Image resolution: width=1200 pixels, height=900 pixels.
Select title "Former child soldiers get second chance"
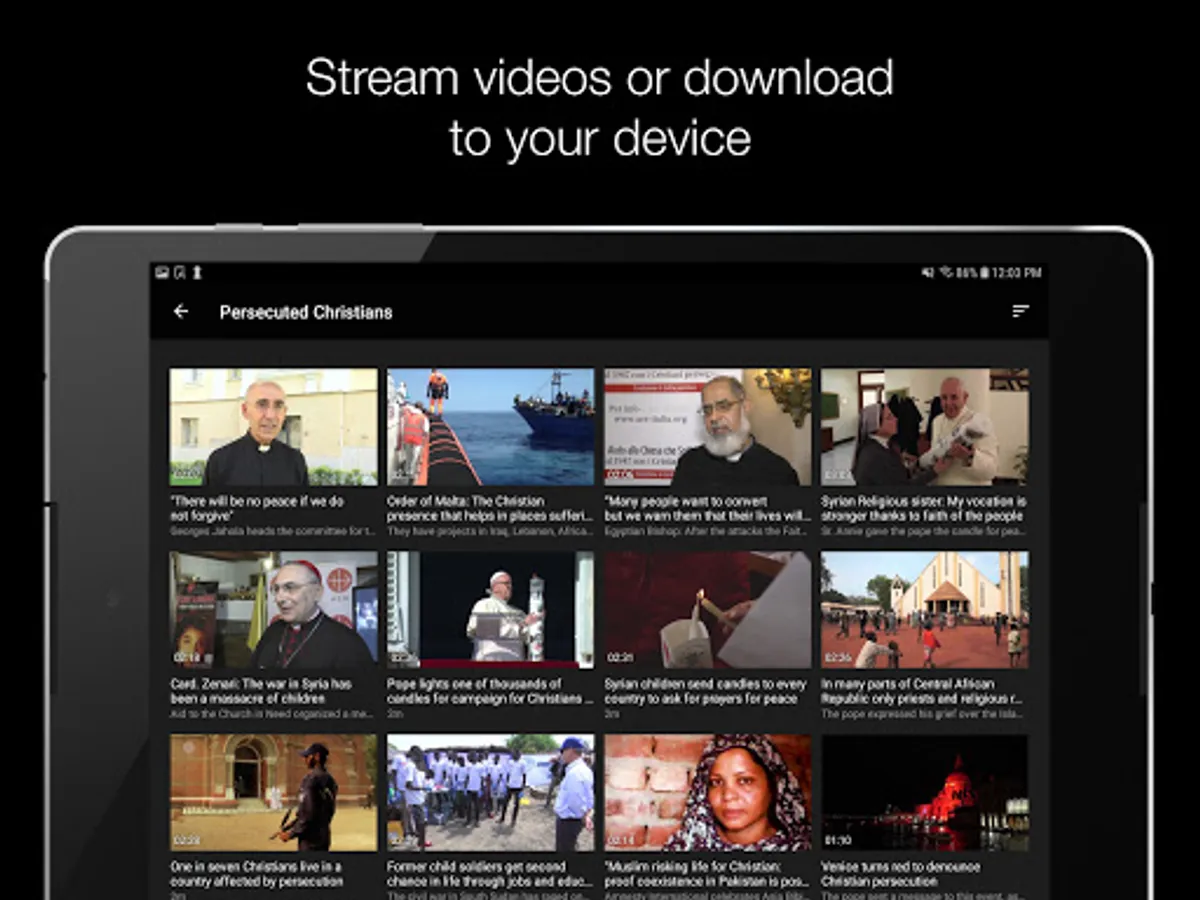(x=488, y=874)
